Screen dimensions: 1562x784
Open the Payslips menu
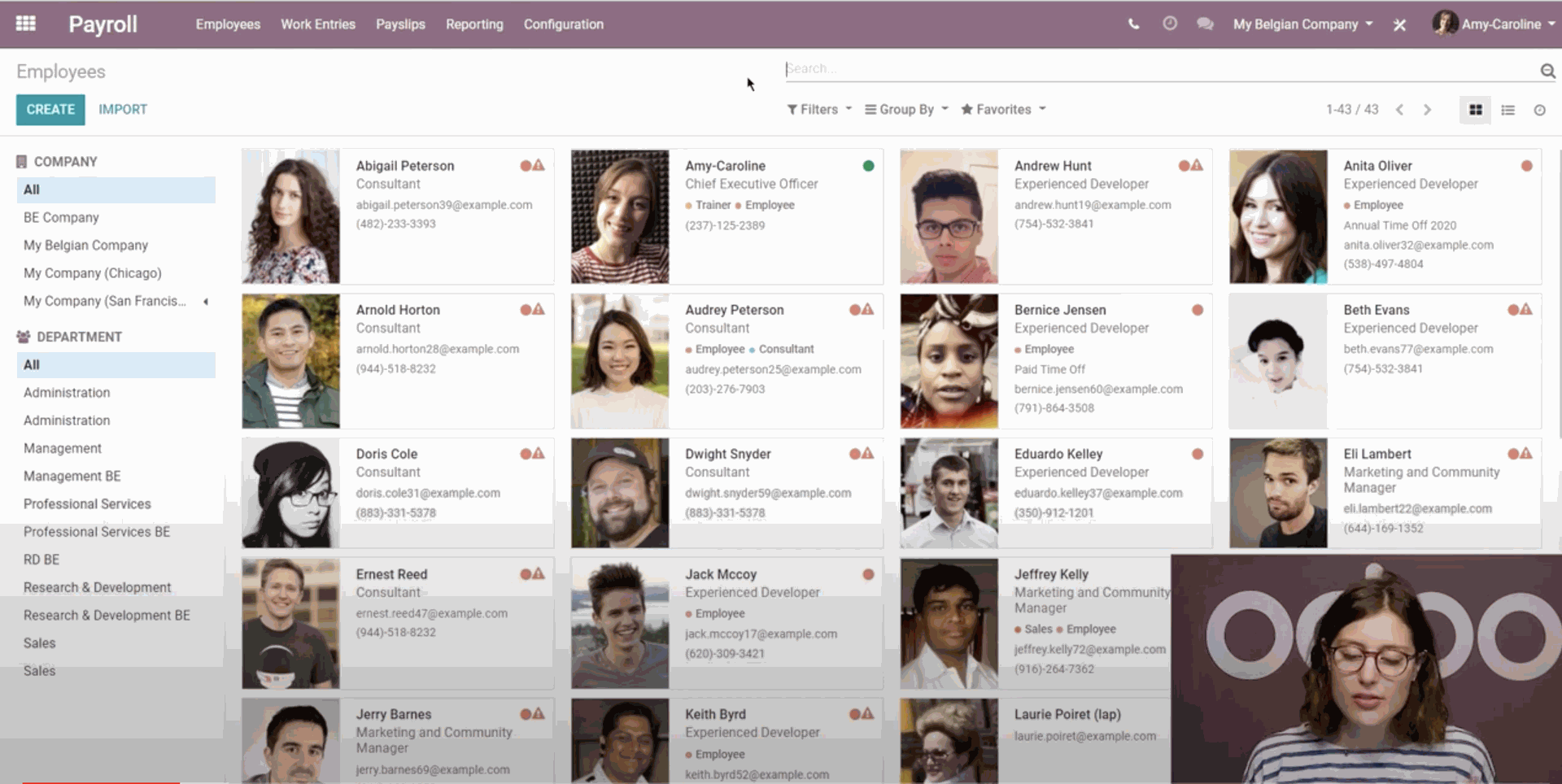click(x=400, y=24)
